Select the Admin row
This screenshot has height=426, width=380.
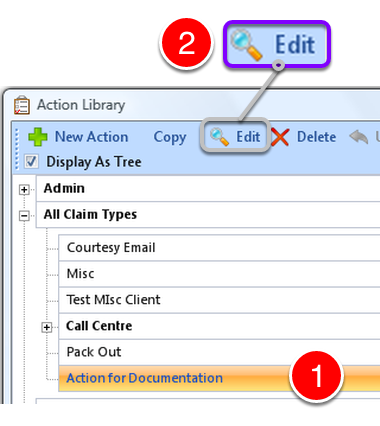tap(208, 189)
